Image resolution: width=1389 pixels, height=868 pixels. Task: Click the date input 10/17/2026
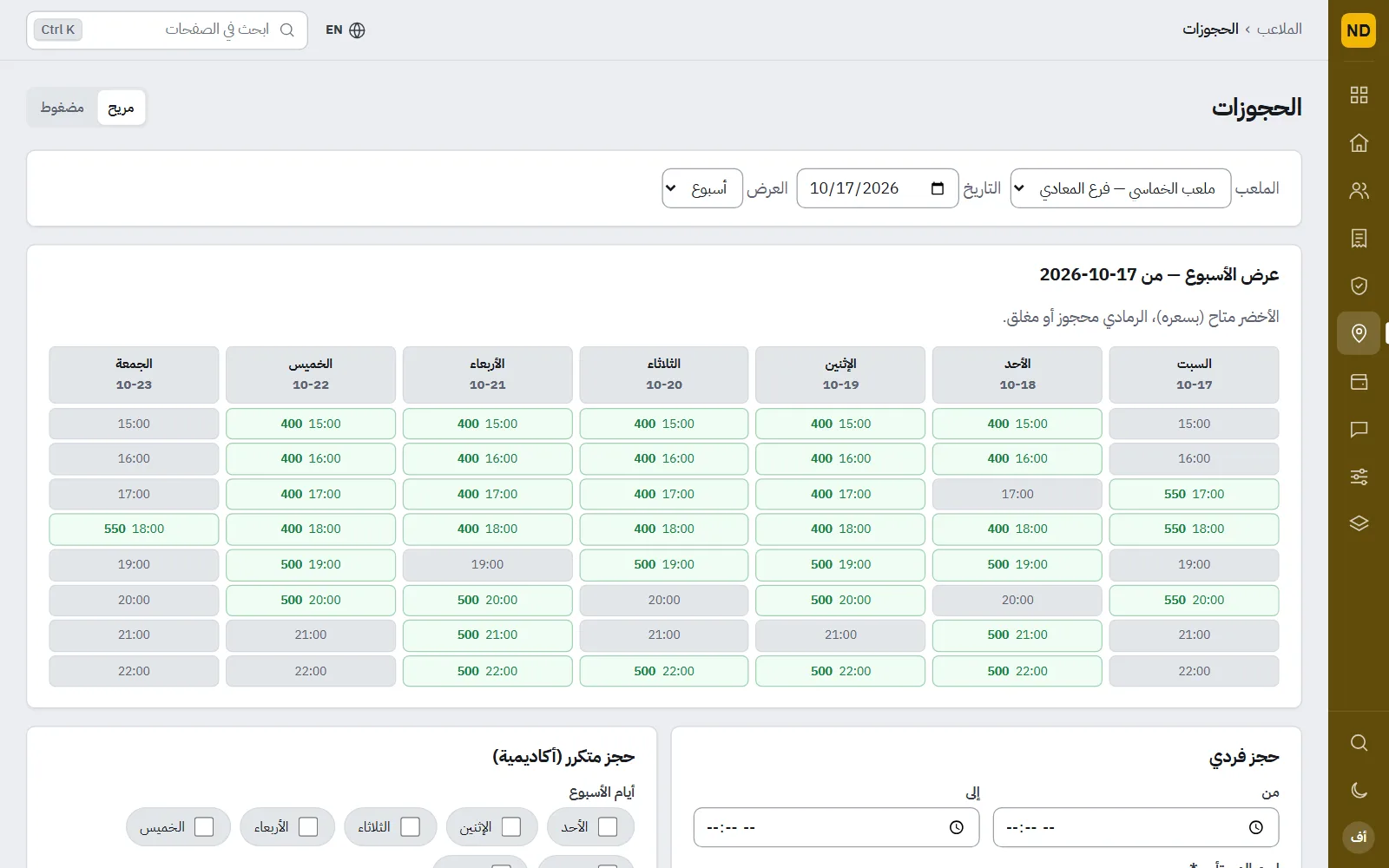pos(878,188)
